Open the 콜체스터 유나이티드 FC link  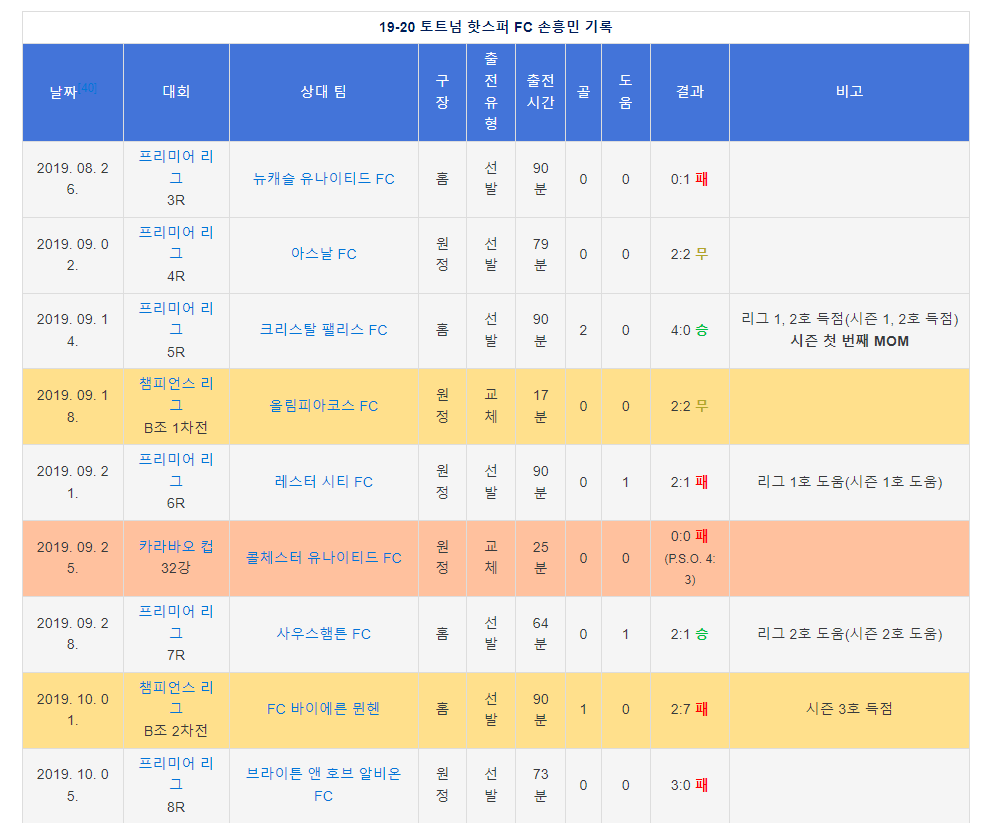click(324, 558)
